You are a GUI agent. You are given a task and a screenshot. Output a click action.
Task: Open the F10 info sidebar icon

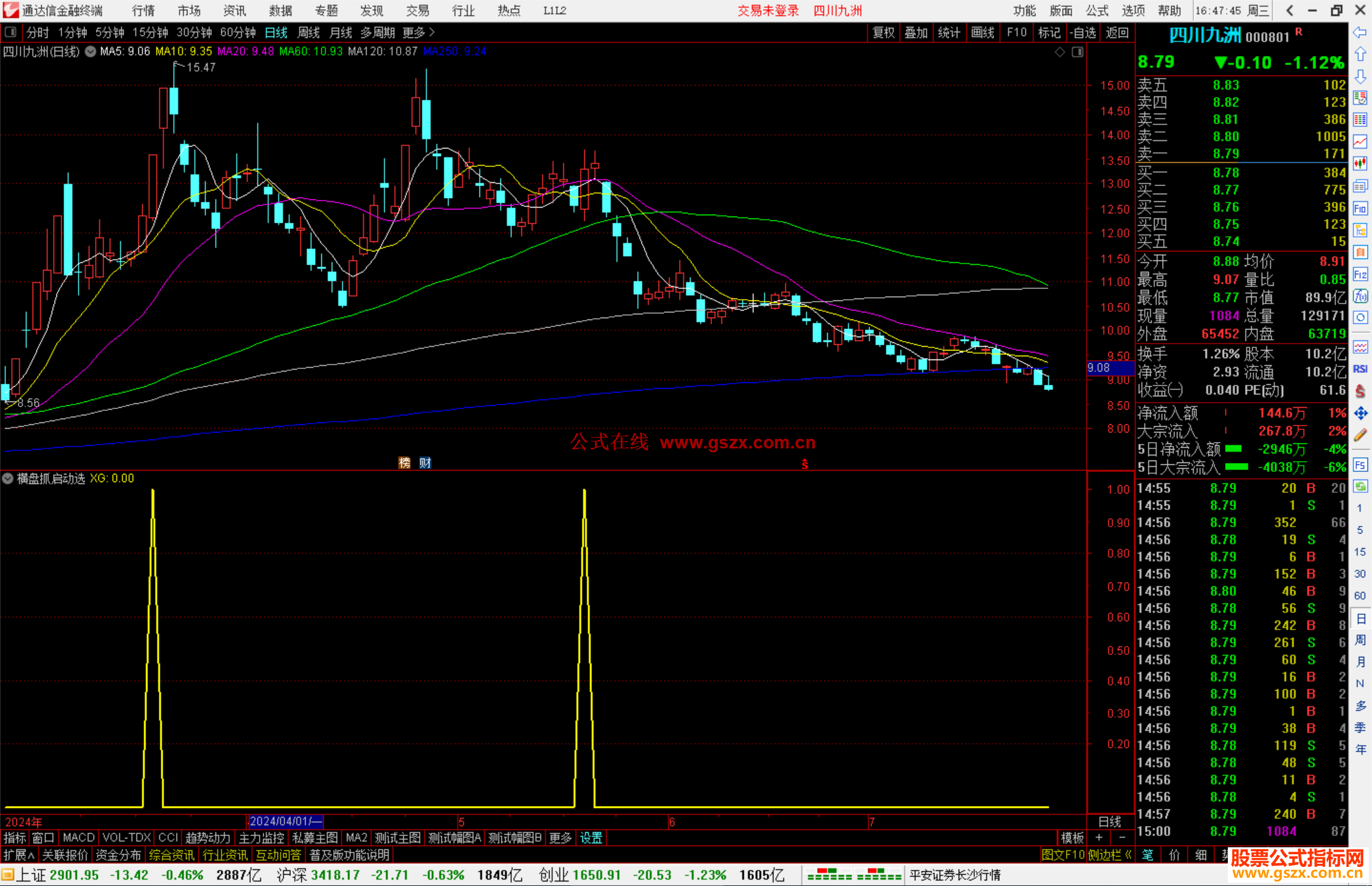click(x=1360, y=208)
